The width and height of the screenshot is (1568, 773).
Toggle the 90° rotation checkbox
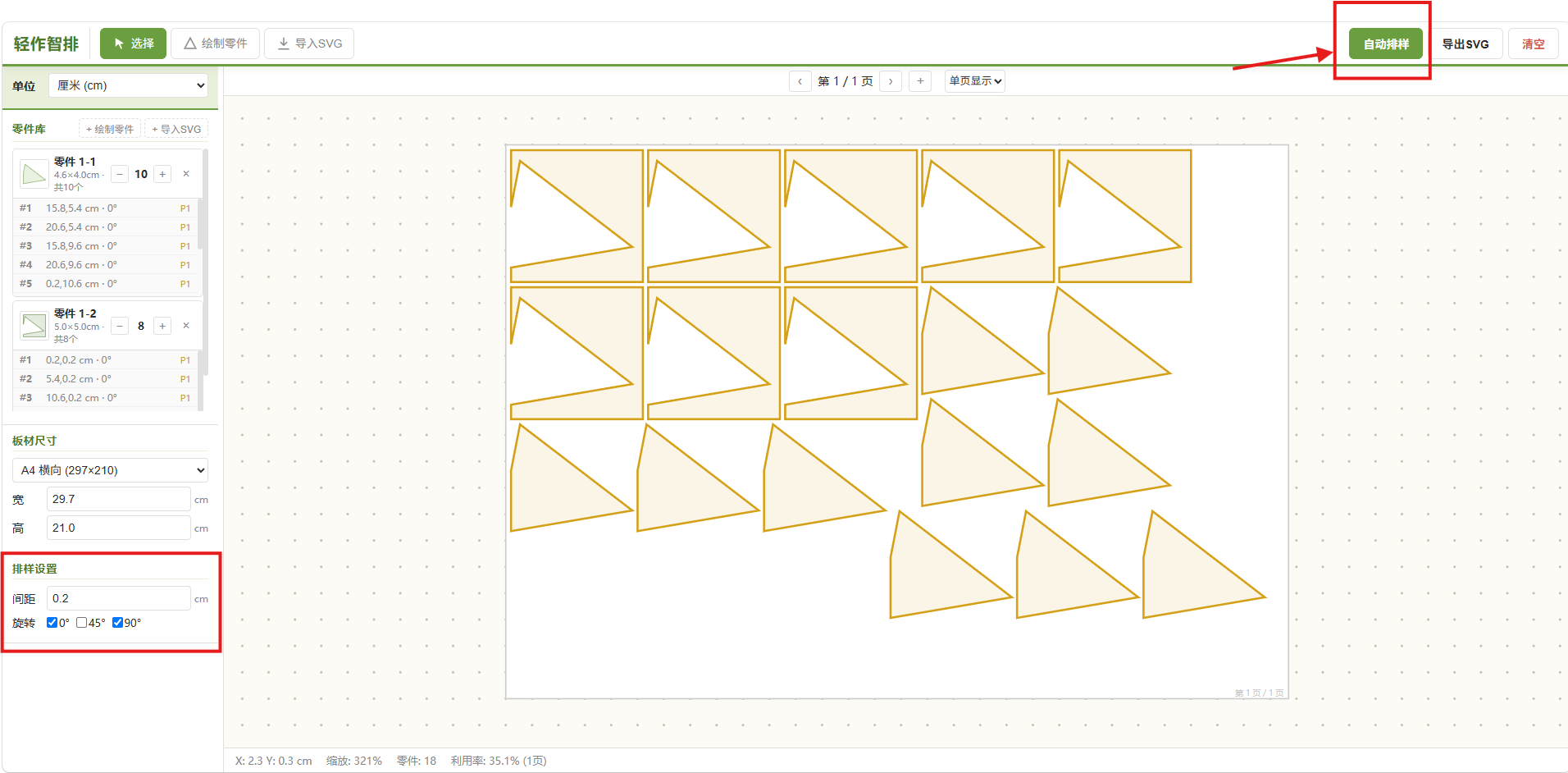coord(117,623)
